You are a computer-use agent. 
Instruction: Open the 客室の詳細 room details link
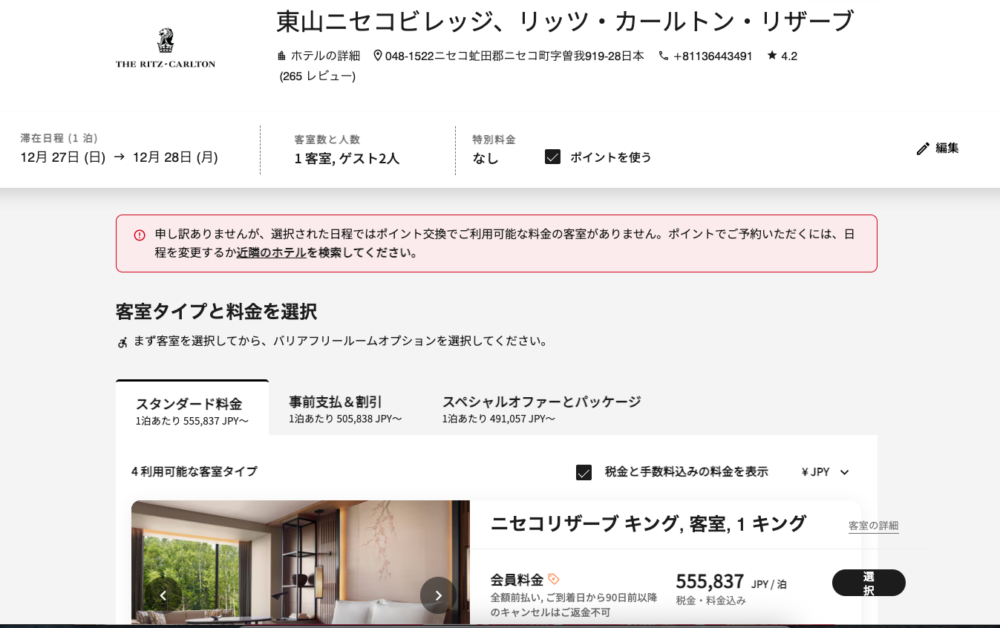pos(873,526)
